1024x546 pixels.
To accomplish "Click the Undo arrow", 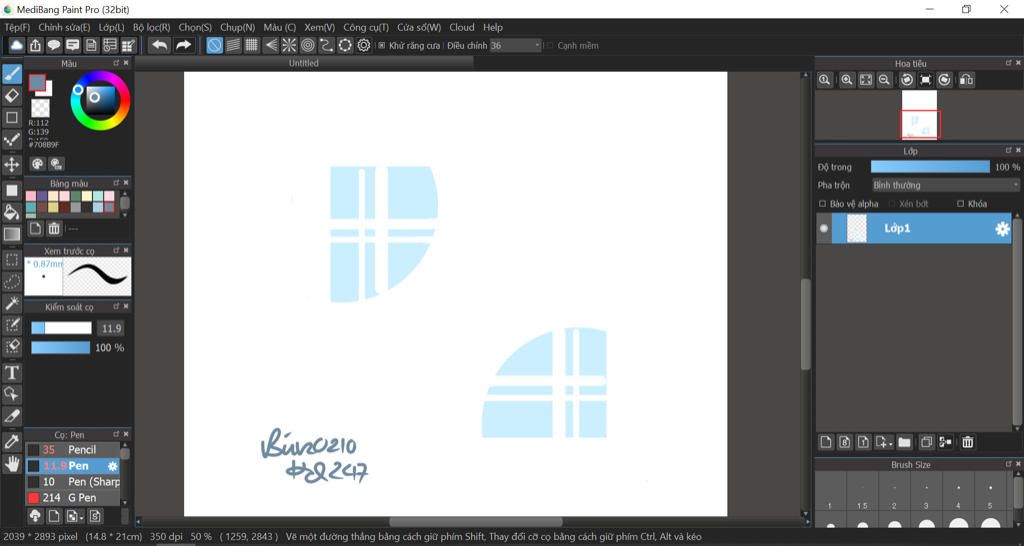I will click(x=159, y=45).
